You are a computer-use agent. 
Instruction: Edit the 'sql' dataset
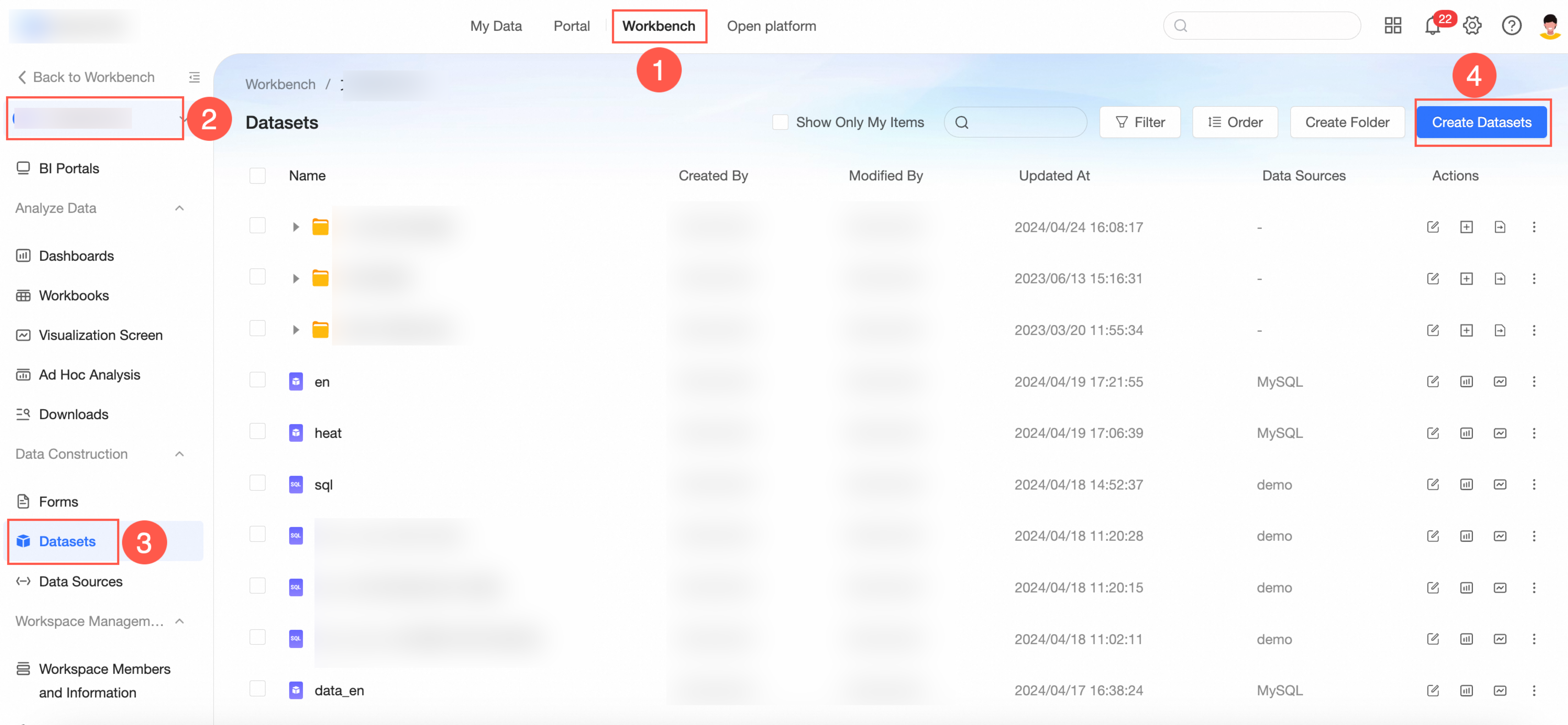tap(1433, 484)
